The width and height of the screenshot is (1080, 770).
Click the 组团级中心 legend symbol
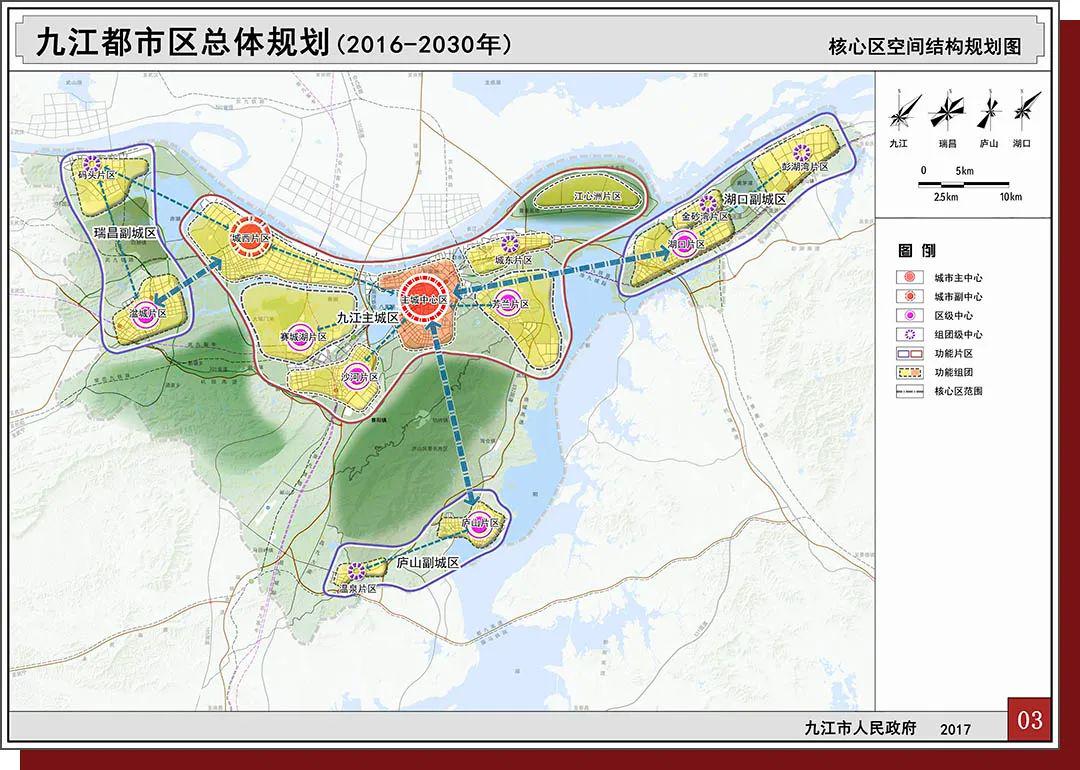coord(909,335)
